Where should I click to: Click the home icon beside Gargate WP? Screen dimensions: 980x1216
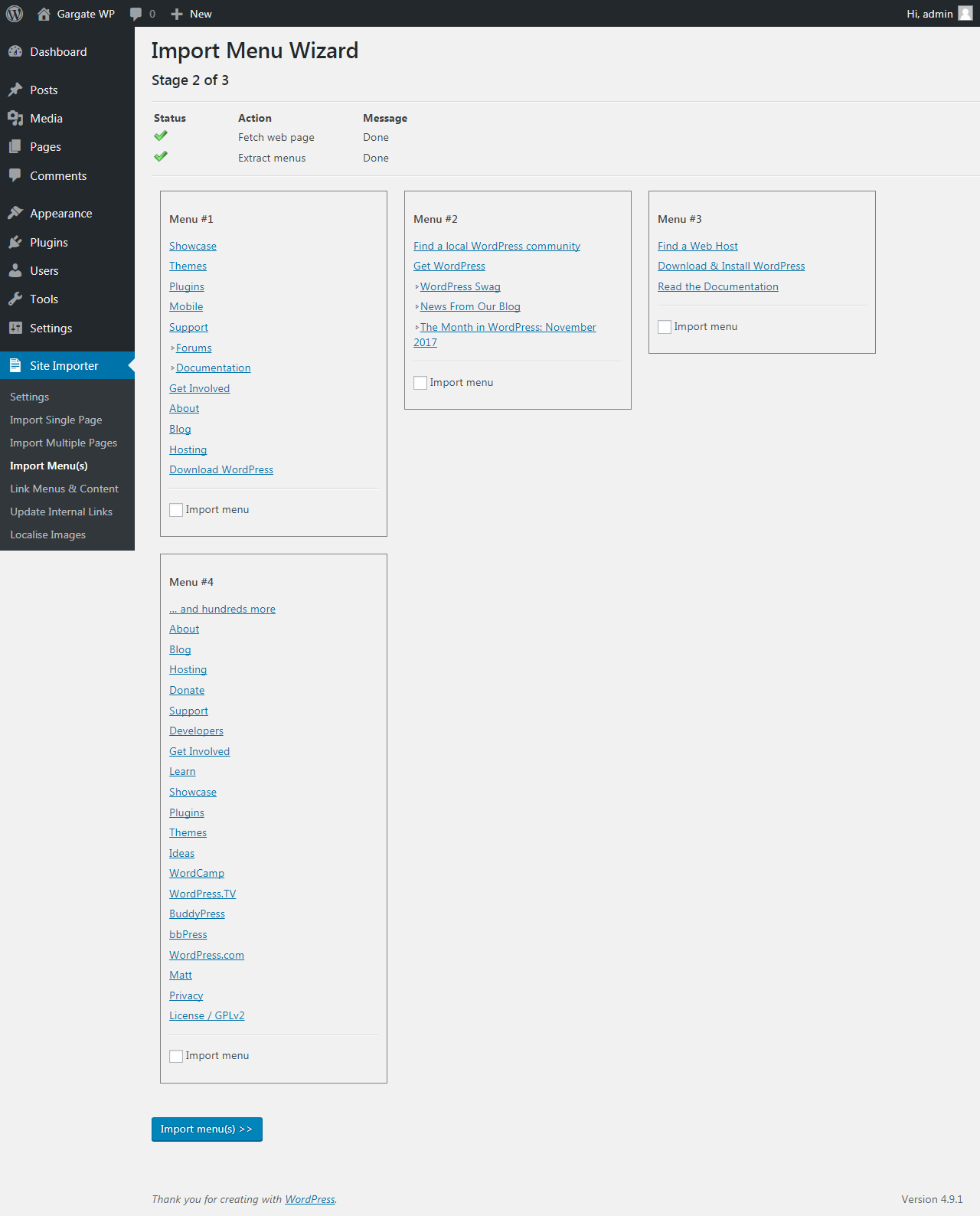tap(44, 14)
